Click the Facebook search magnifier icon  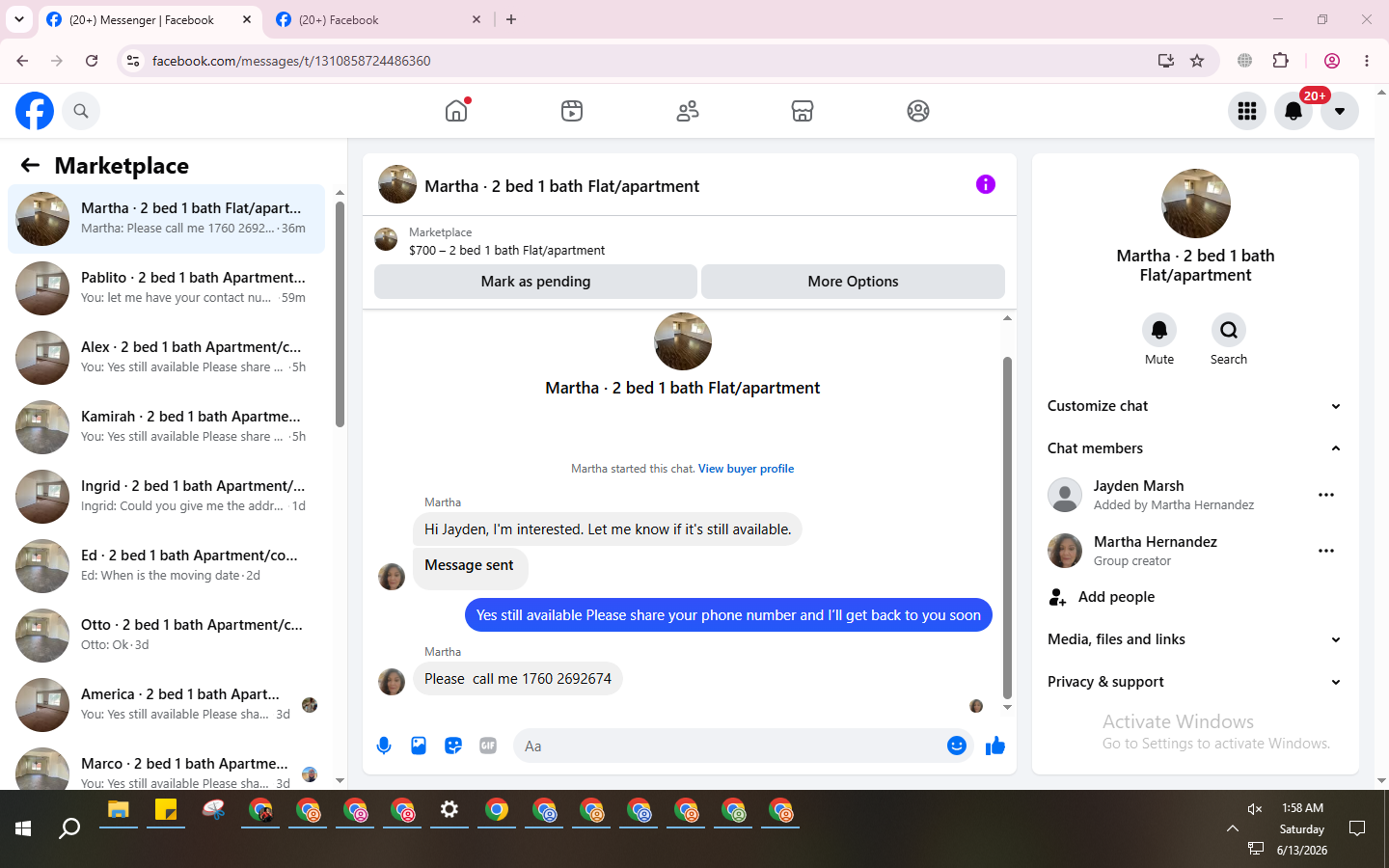pyautogui.click(x=81, y=111)
